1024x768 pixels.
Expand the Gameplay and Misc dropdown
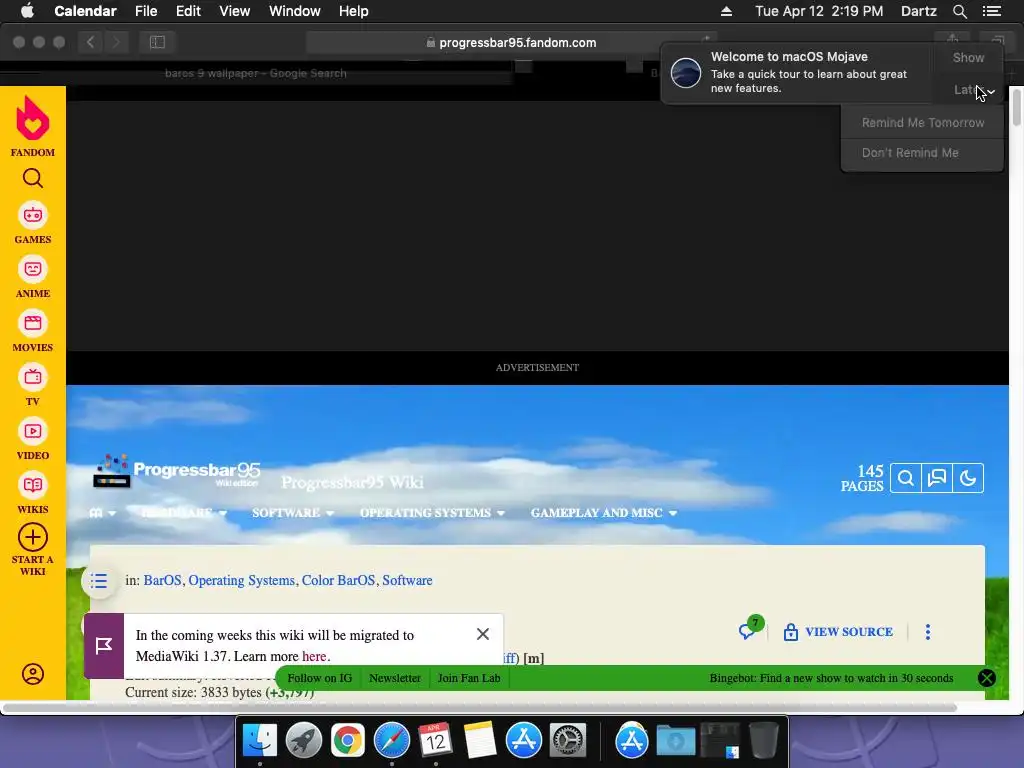coord(603,513)
